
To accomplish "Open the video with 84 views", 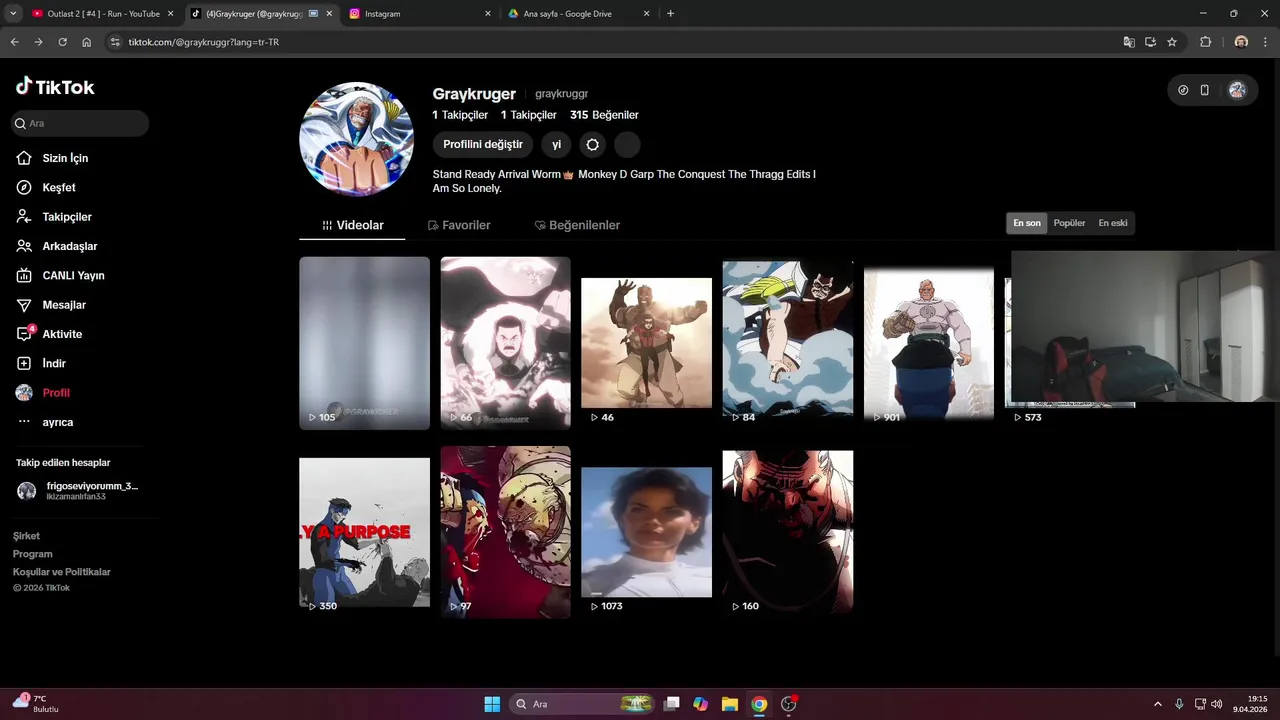I will click(x=788, y=343).
